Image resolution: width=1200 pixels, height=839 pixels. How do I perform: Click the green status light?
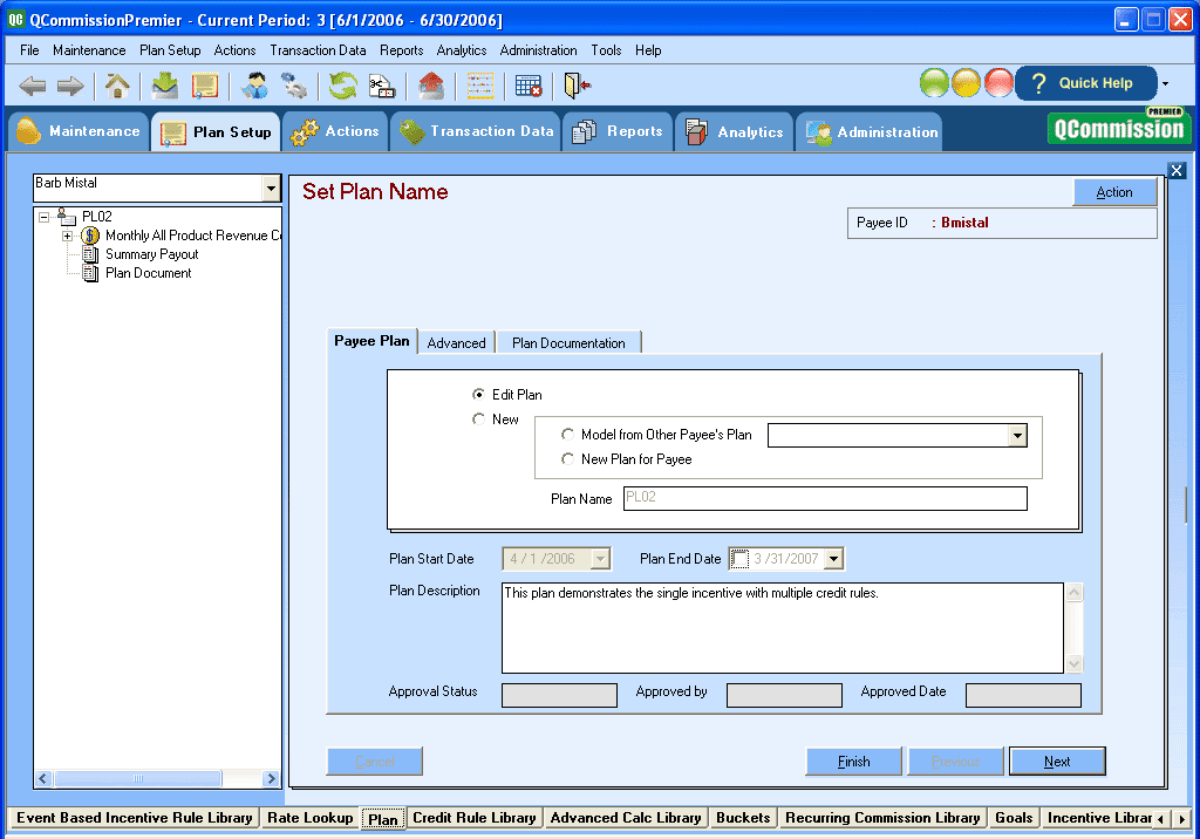(x=934, y=83)
